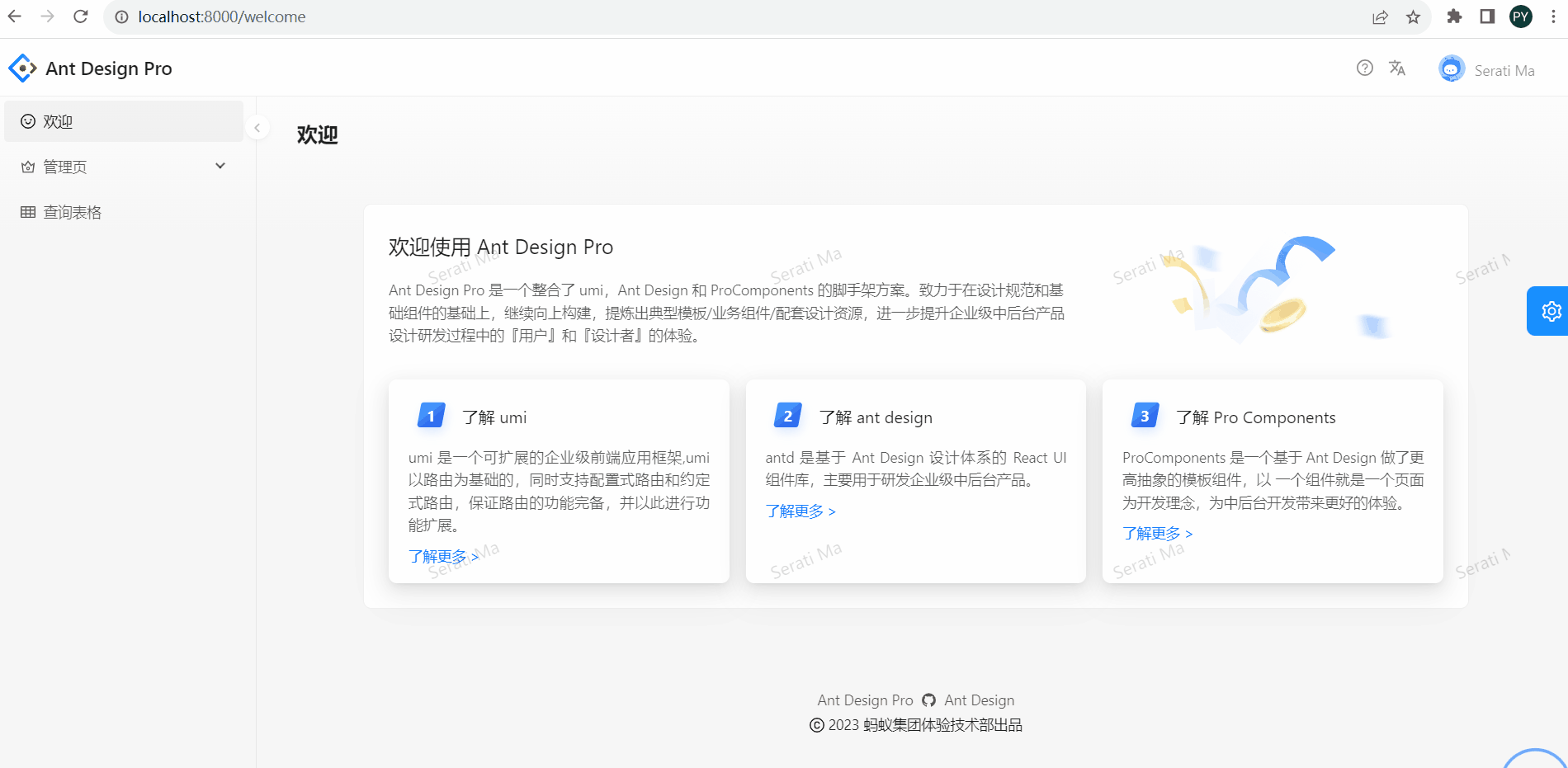Open the PY browser profile menu
This screenshot has height=768, width=1568.
pos(1521,16)
